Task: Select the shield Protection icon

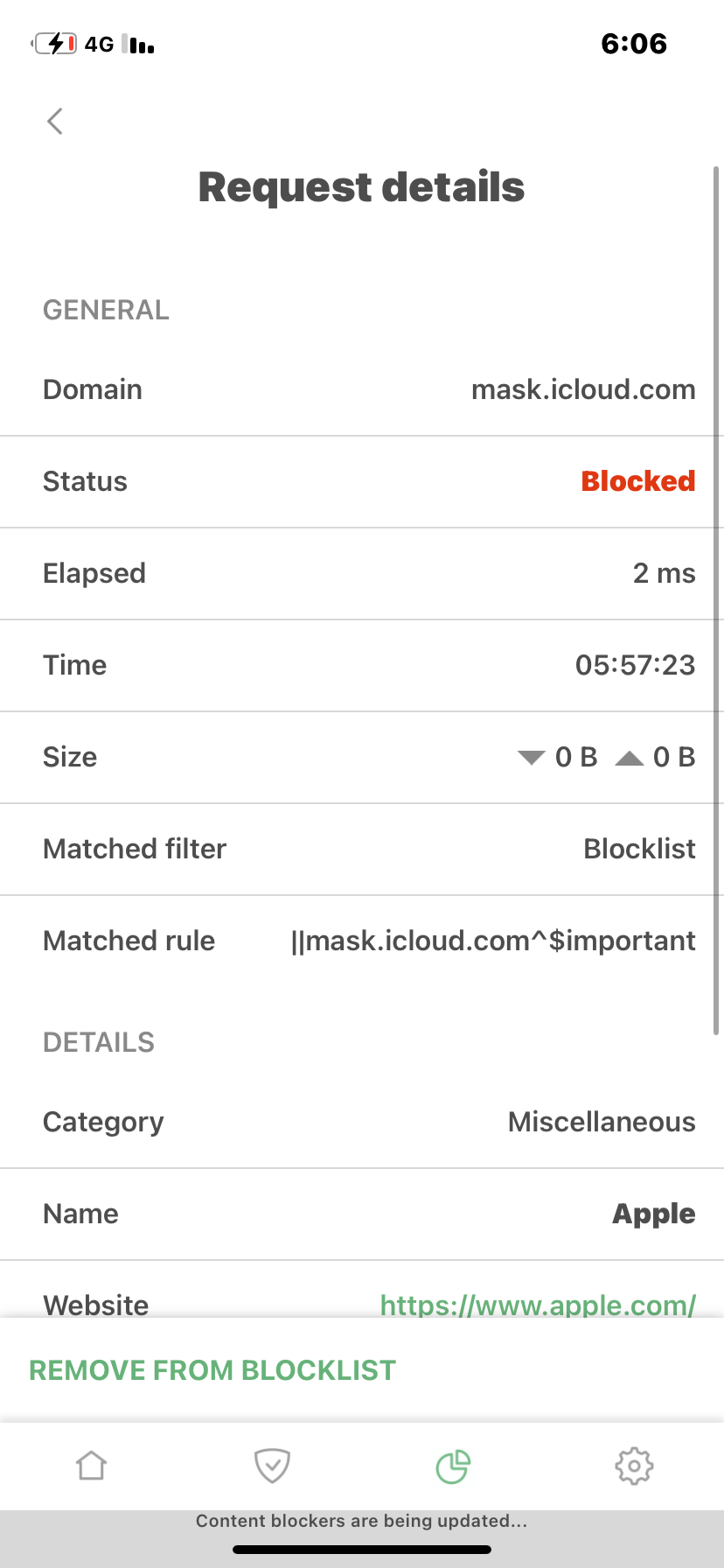Action: (x=272, y=1466)
